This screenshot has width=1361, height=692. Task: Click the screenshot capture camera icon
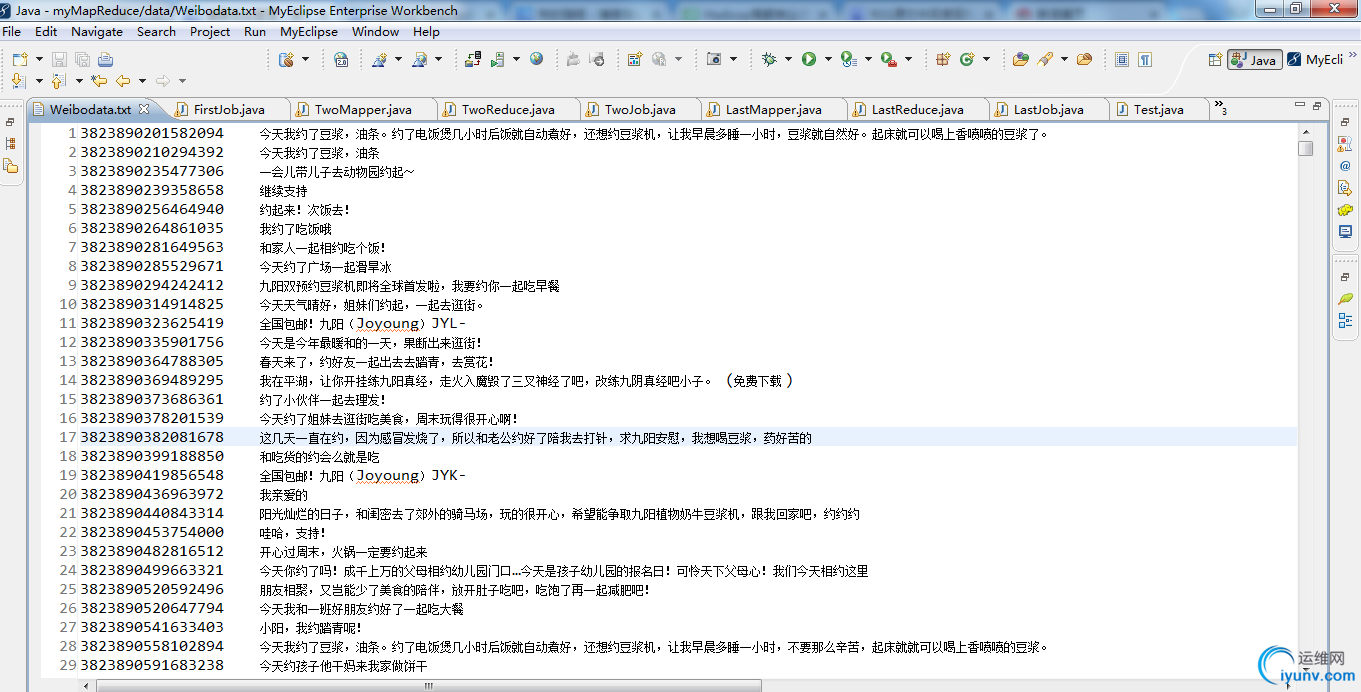(x=714, y=60)
